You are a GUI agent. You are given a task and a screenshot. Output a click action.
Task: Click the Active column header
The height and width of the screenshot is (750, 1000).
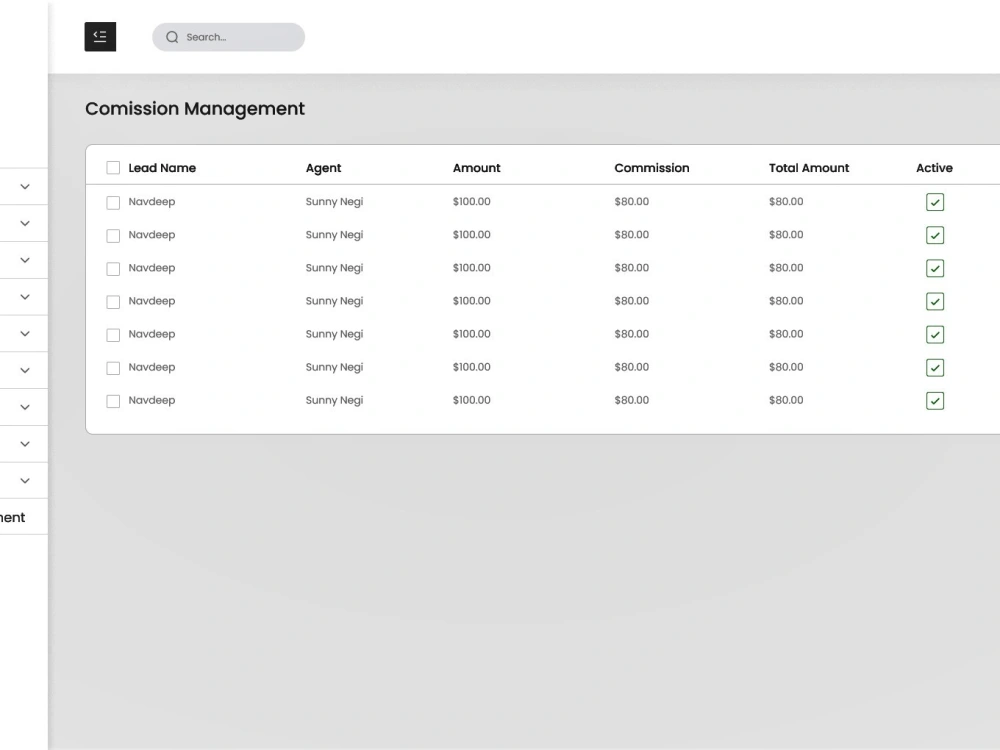click(x=934, y=168)
